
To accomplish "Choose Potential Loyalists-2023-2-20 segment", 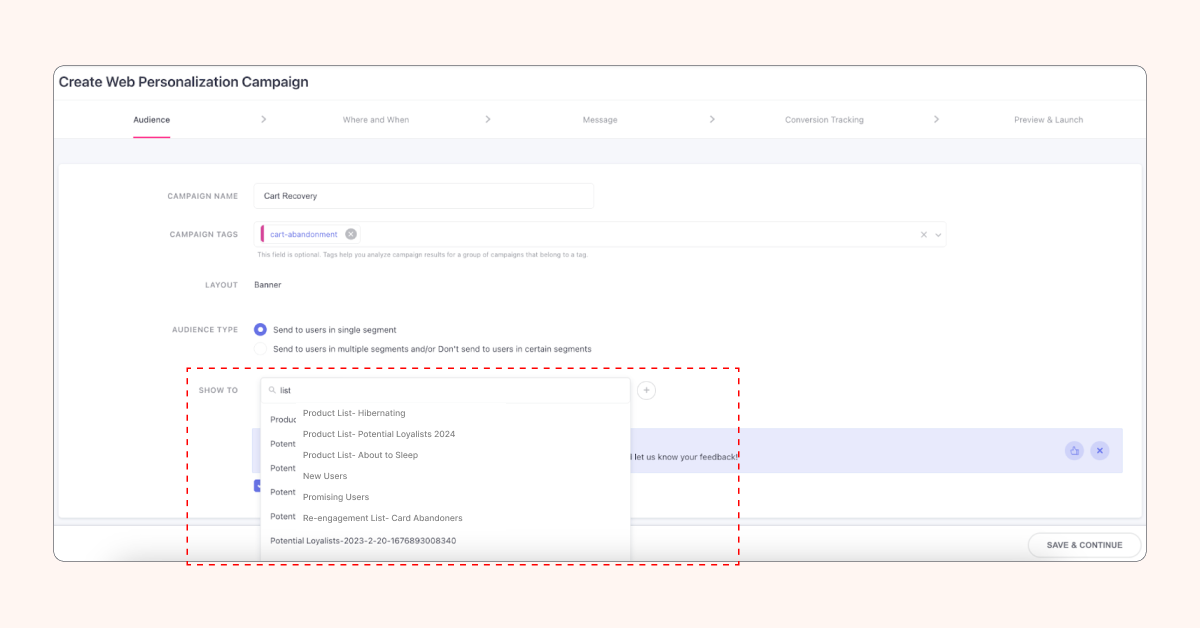I will (x=363, y=541).
